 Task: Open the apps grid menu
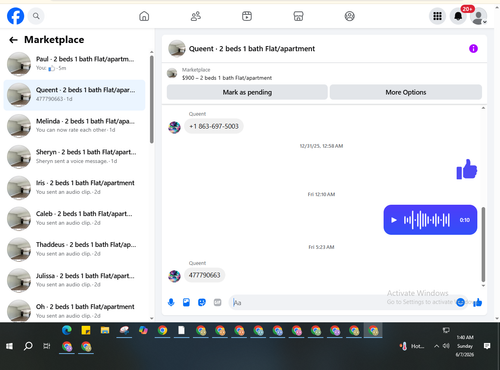[x=437, y=16]
